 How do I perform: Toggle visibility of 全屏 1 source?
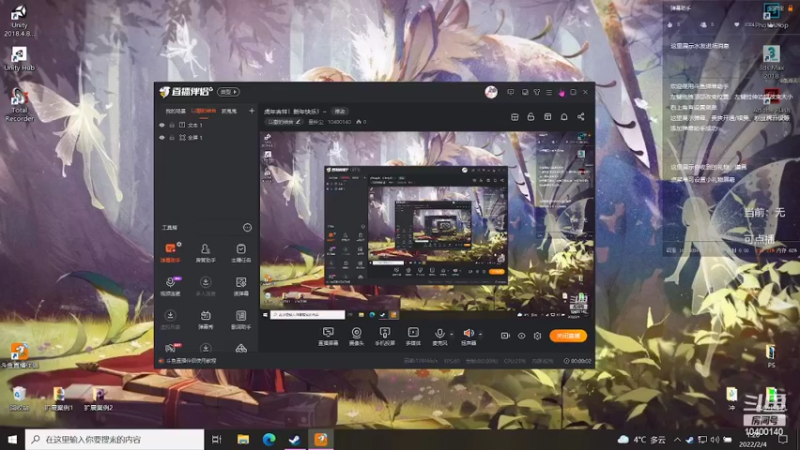point(162,138)
